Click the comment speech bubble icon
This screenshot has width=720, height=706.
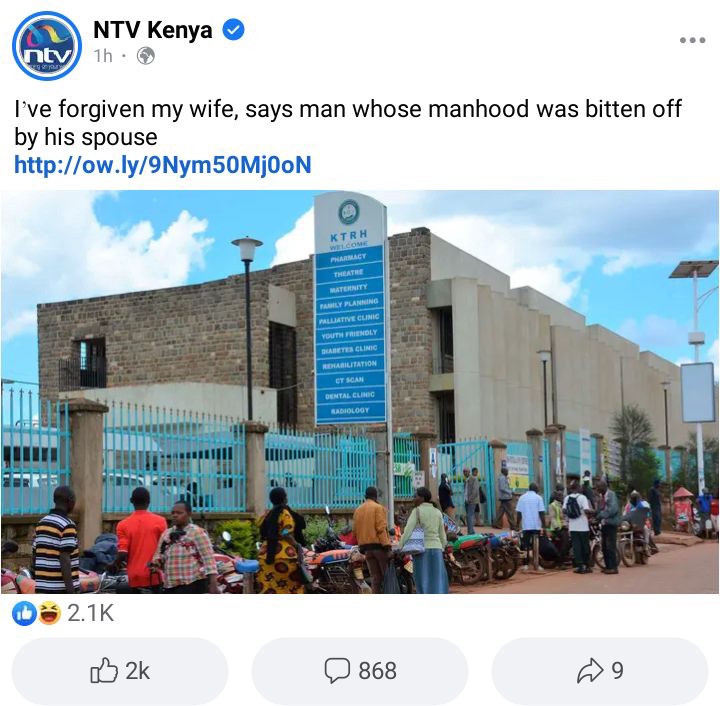click(x=337, y=671)
